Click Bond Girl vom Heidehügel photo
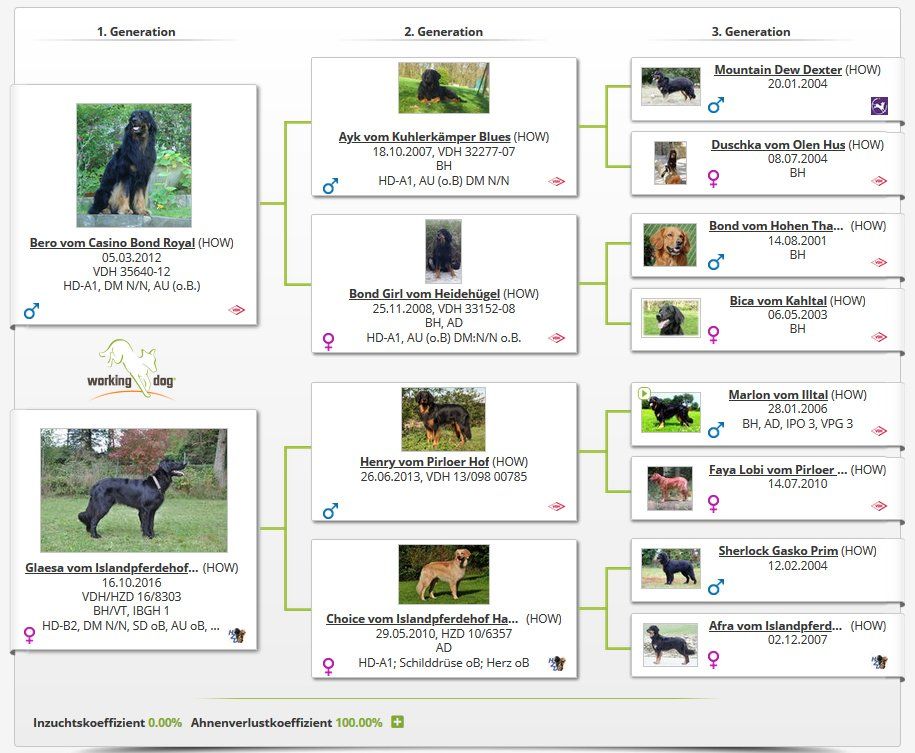 point(443,251)
